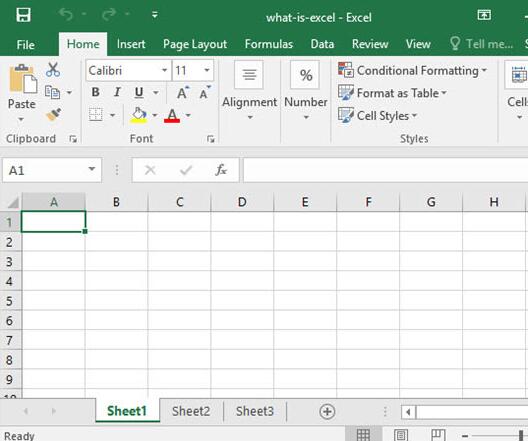The height and width of the screenshot is (441, 528).
Task: Click the Borders icon
Action: pyautogui.click(x=96, y=115)
